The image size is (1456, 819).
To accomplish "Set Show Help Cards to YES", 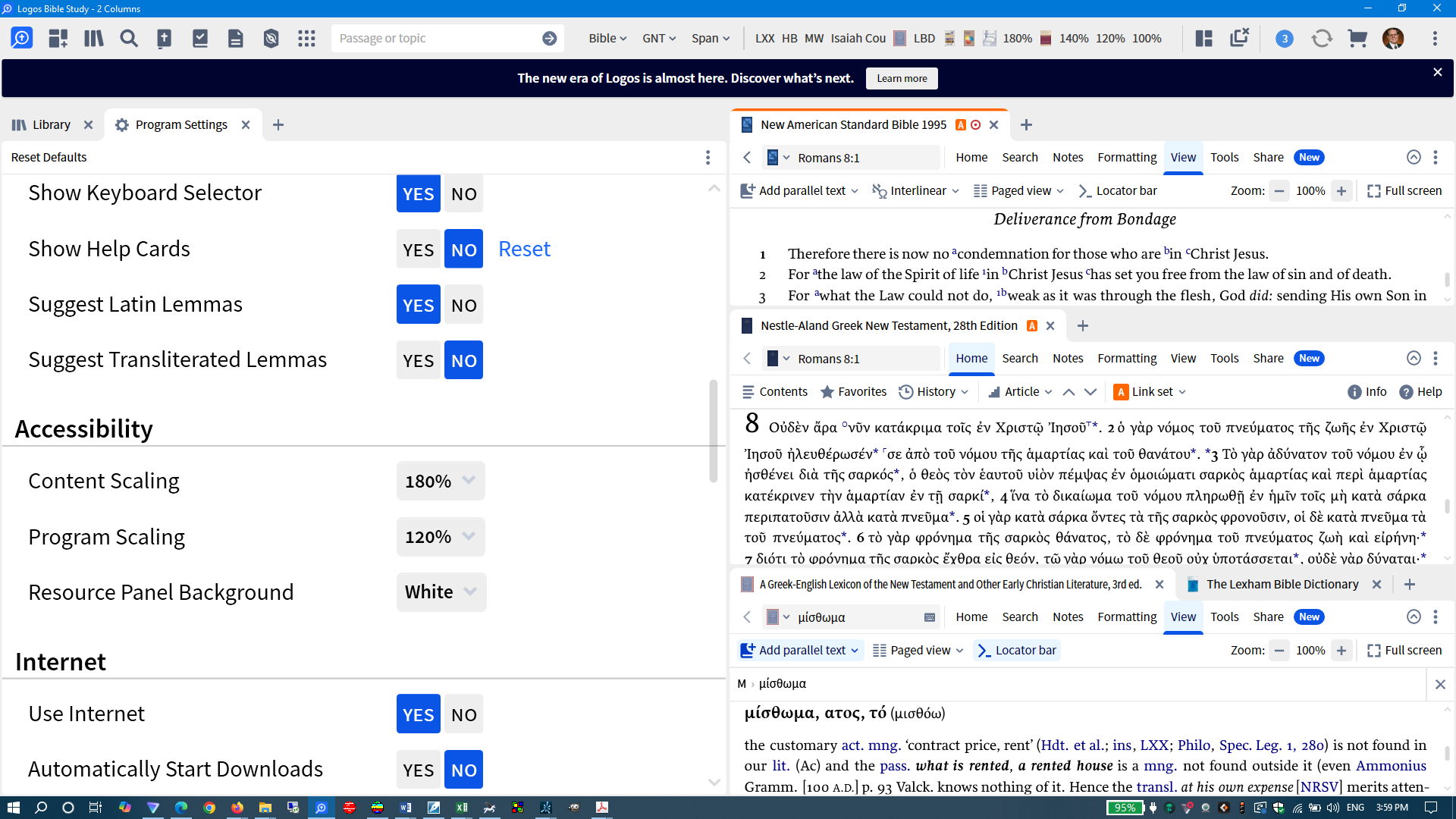I will [x=418, y=249].
